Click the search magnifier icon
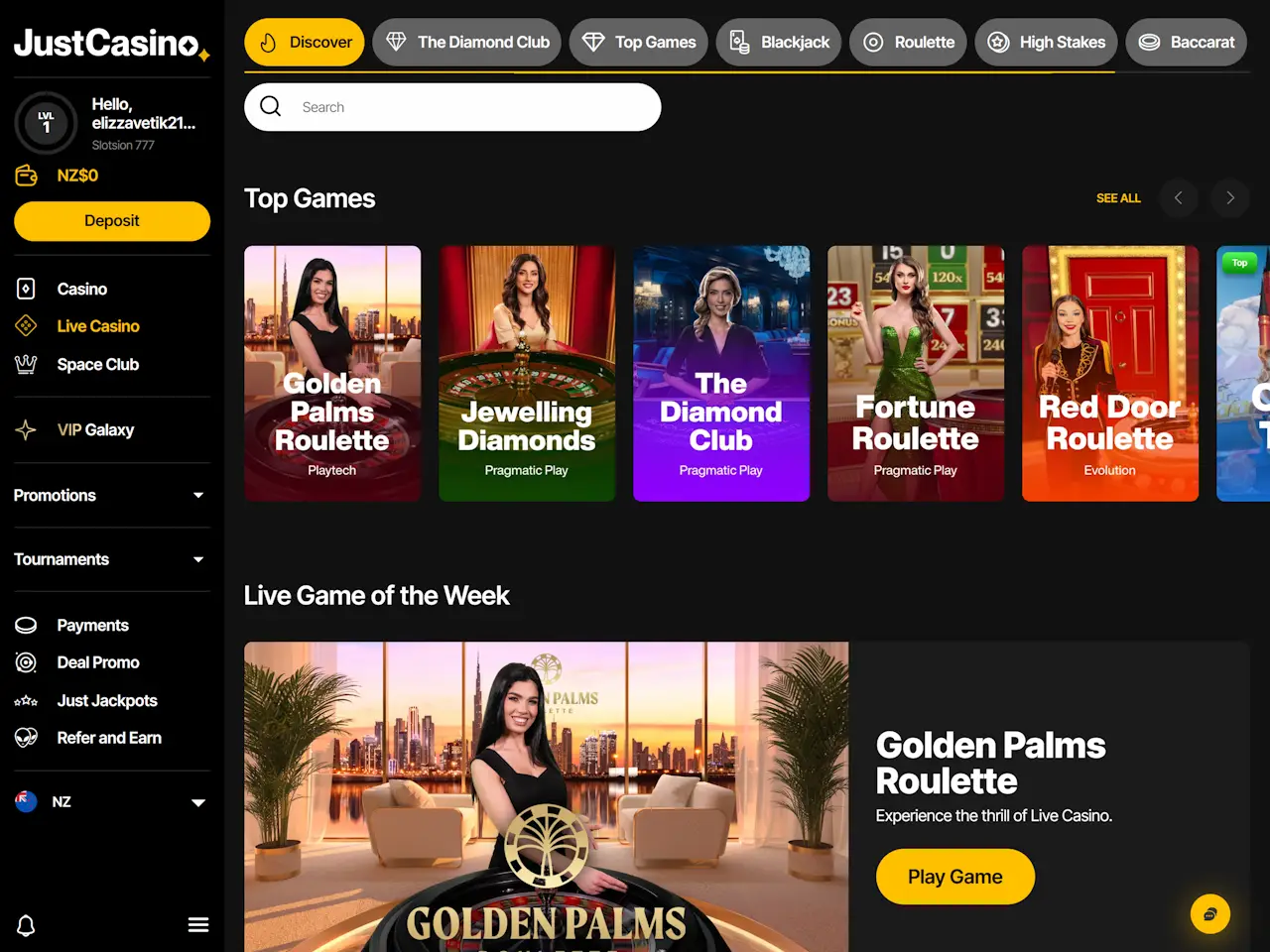Viewport: 1270px width, 952px height. 271,106
